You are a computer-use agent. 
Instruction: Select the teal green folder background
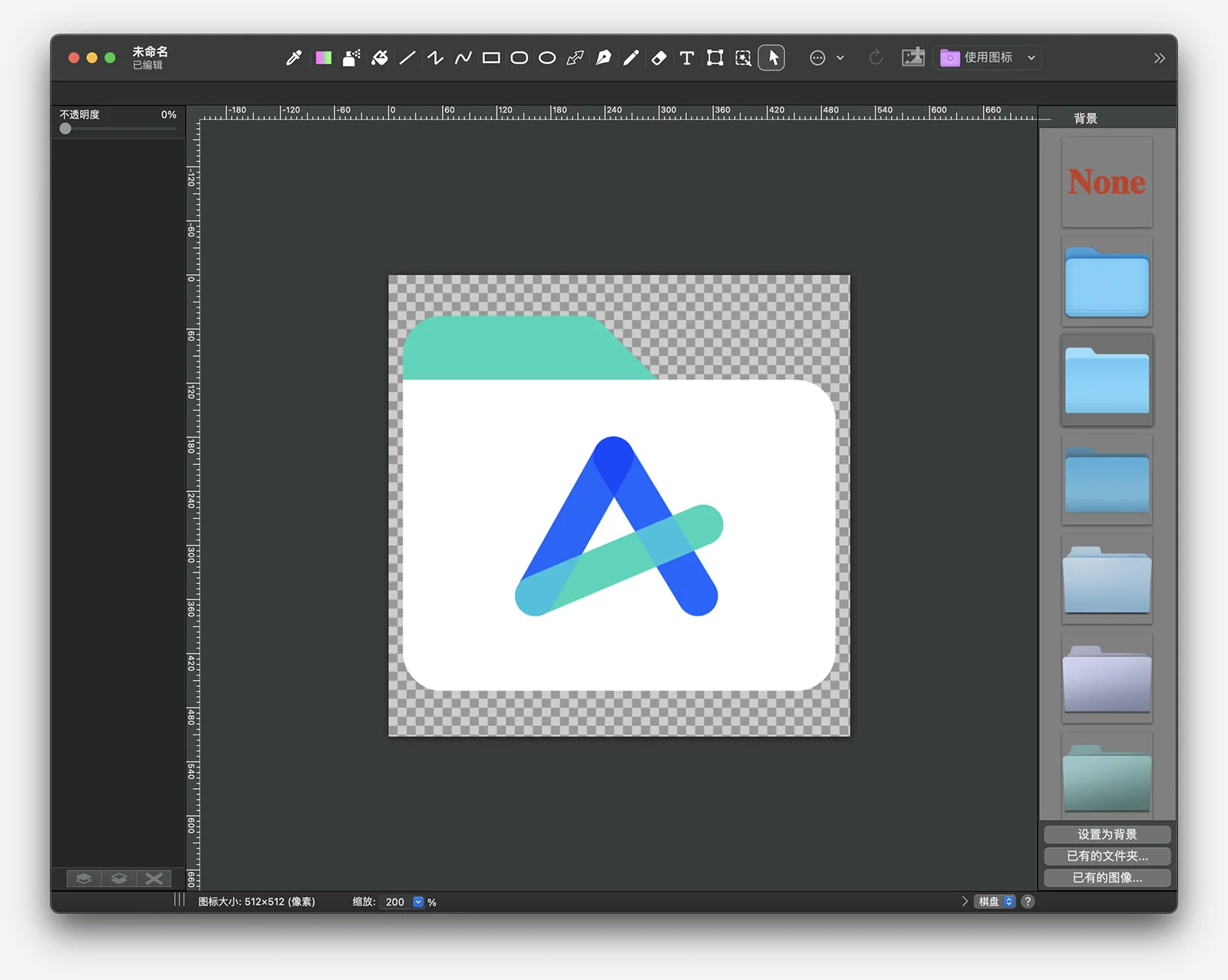click(x=1107, y=777)
